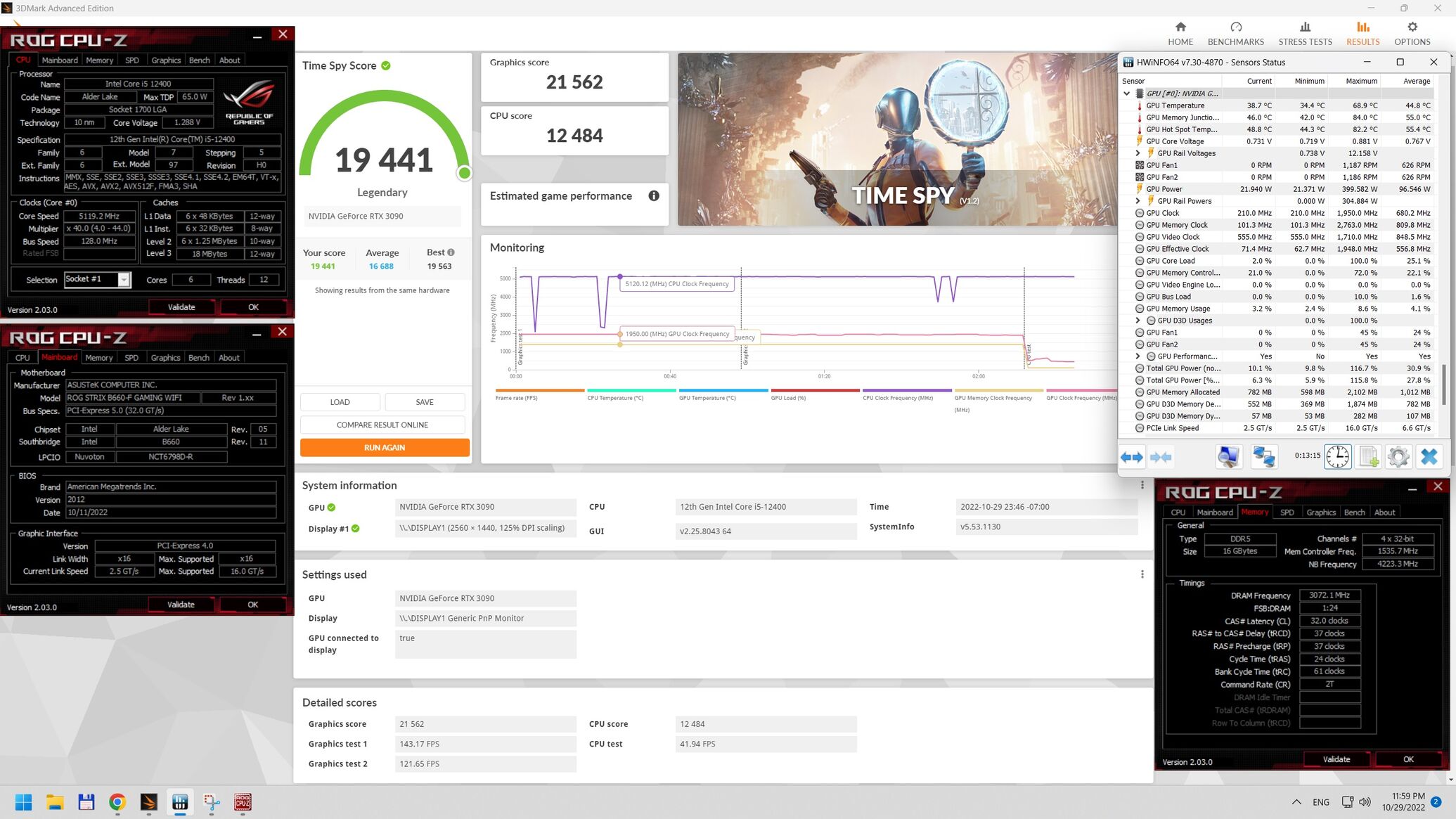Click HWiNFO Maximum column header

pyautogui.click(x=1361, y=81)
